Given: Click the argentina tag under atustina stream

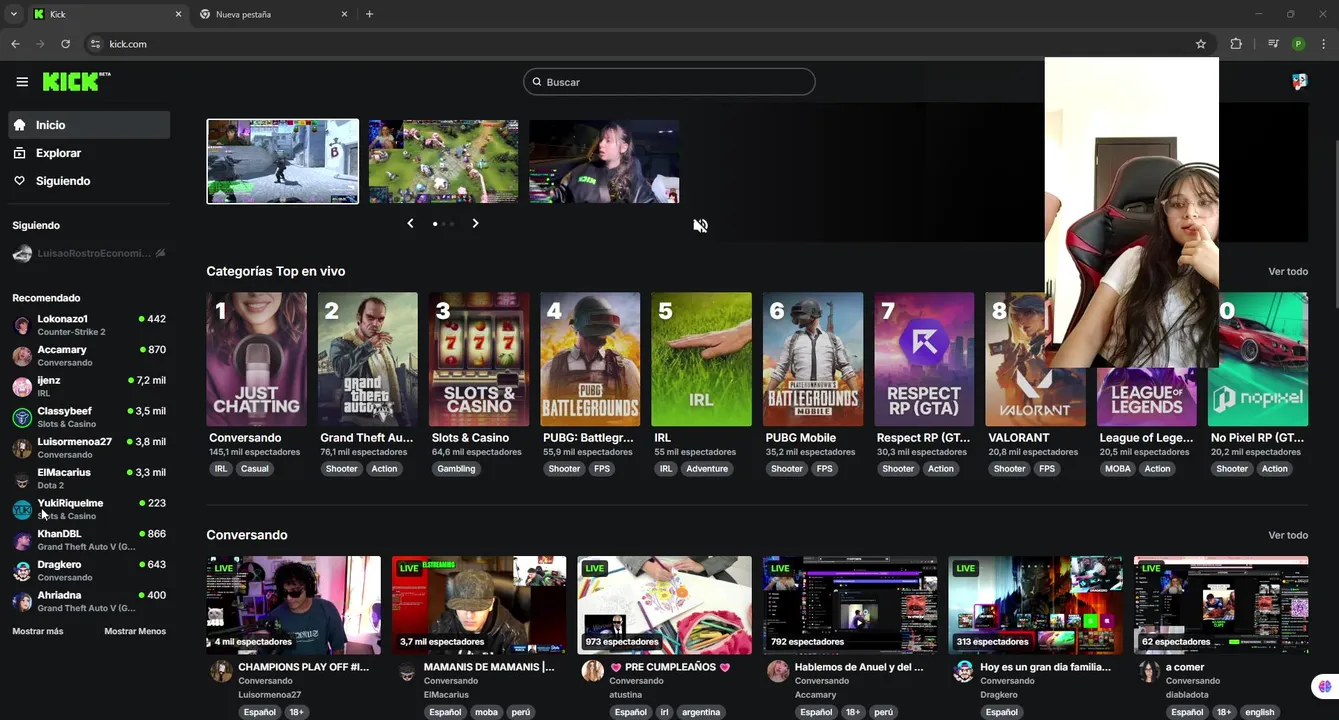Looking at the screenshot, I should pyautogui.click(x=701, y=712).
